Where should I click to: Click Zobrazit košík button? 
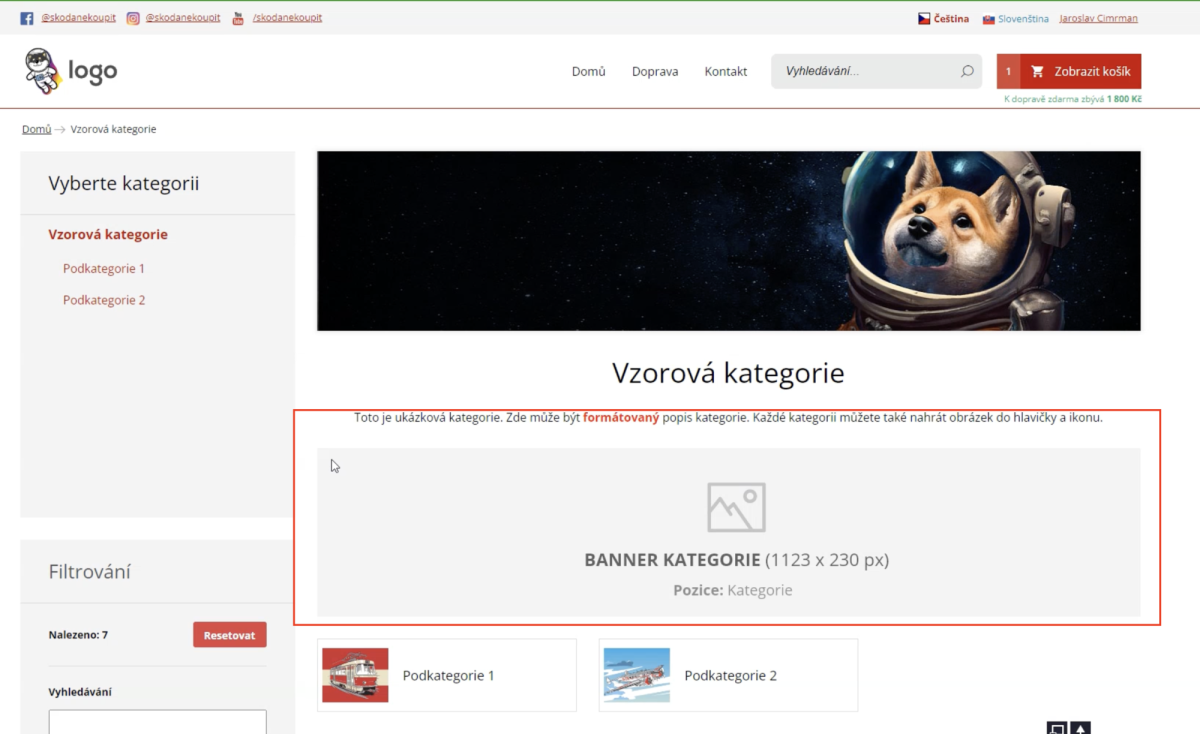pyautogui.click(x=1081, y=71)
